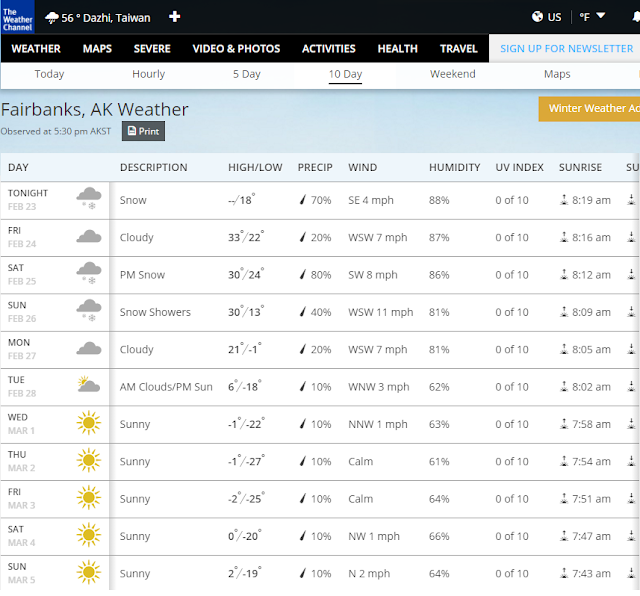640x596 pixels.
Task: Open the MAPS menu
Action: coord(97,49)
